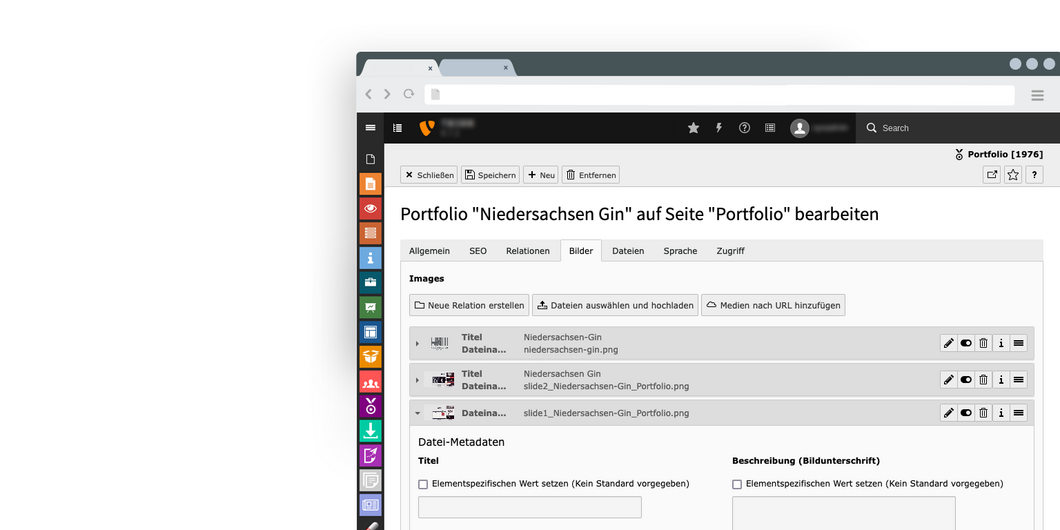
Task: Enable element-specific value for Titel
Action: click(423, 484)
